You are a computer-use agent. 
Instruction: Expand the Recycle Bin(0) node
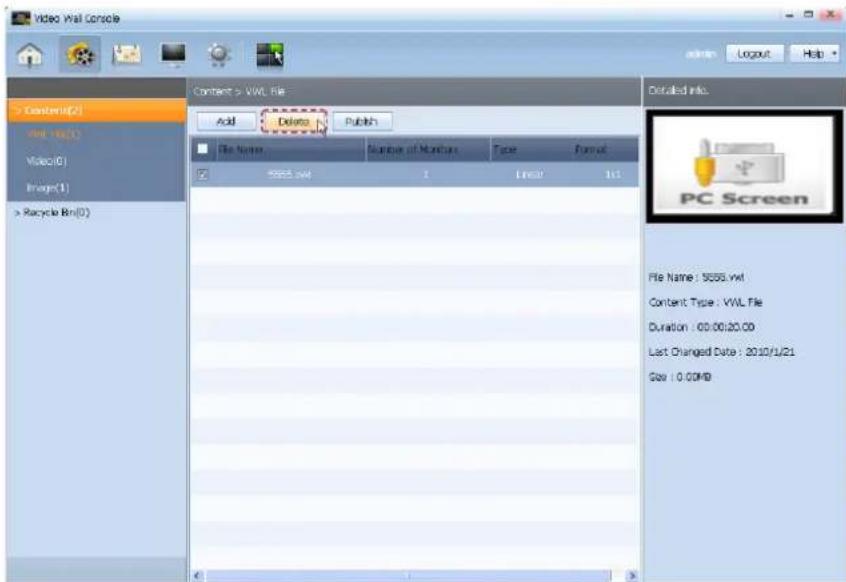coord(17,213)
